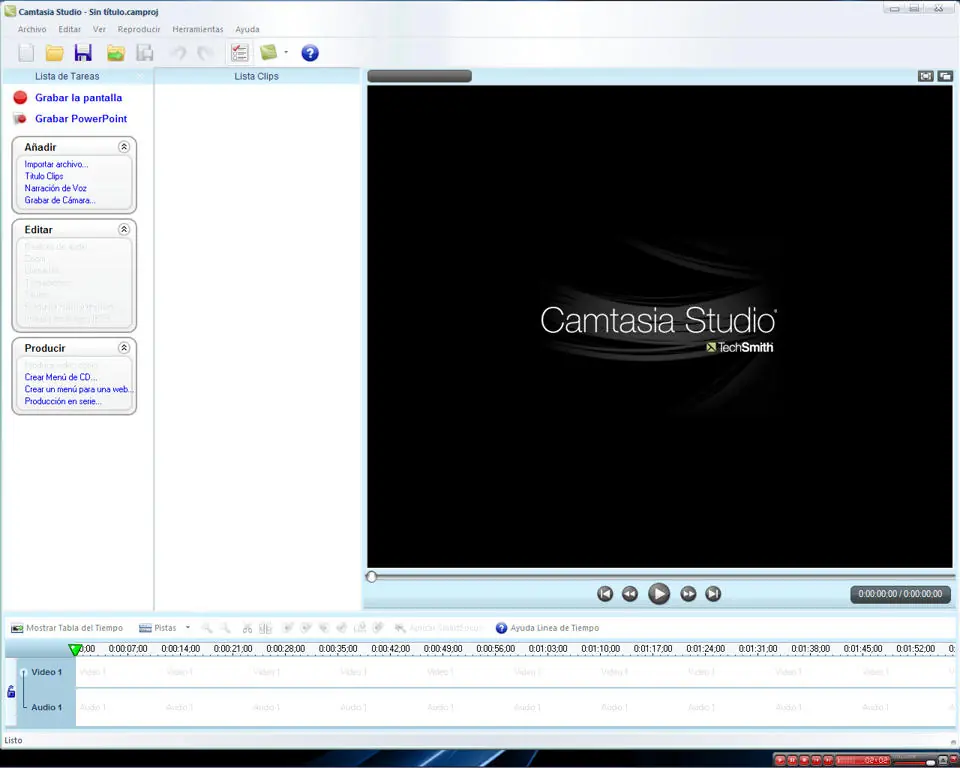Toggle the track lock padlock icon
The height and width of the screenshot is (768, 960).
point(11,691)
